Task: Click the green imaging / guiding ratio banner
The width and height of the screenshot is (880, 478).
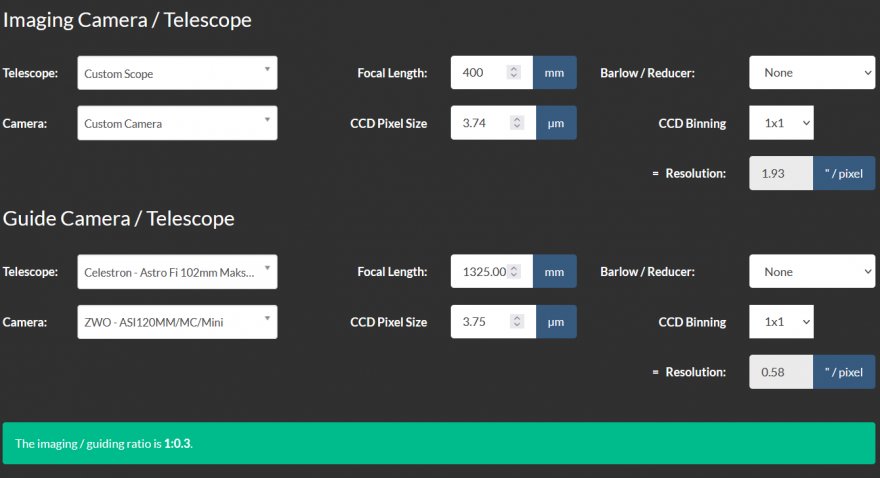Action: 438,443
